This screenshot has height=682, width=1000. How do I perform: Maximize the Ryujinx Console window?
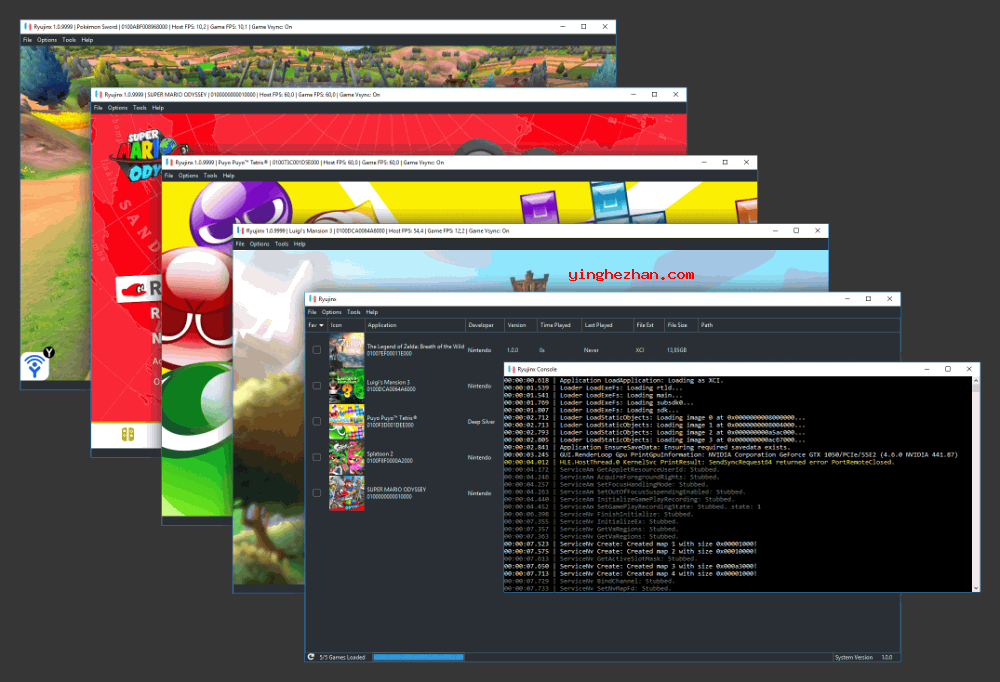[948, 369]
